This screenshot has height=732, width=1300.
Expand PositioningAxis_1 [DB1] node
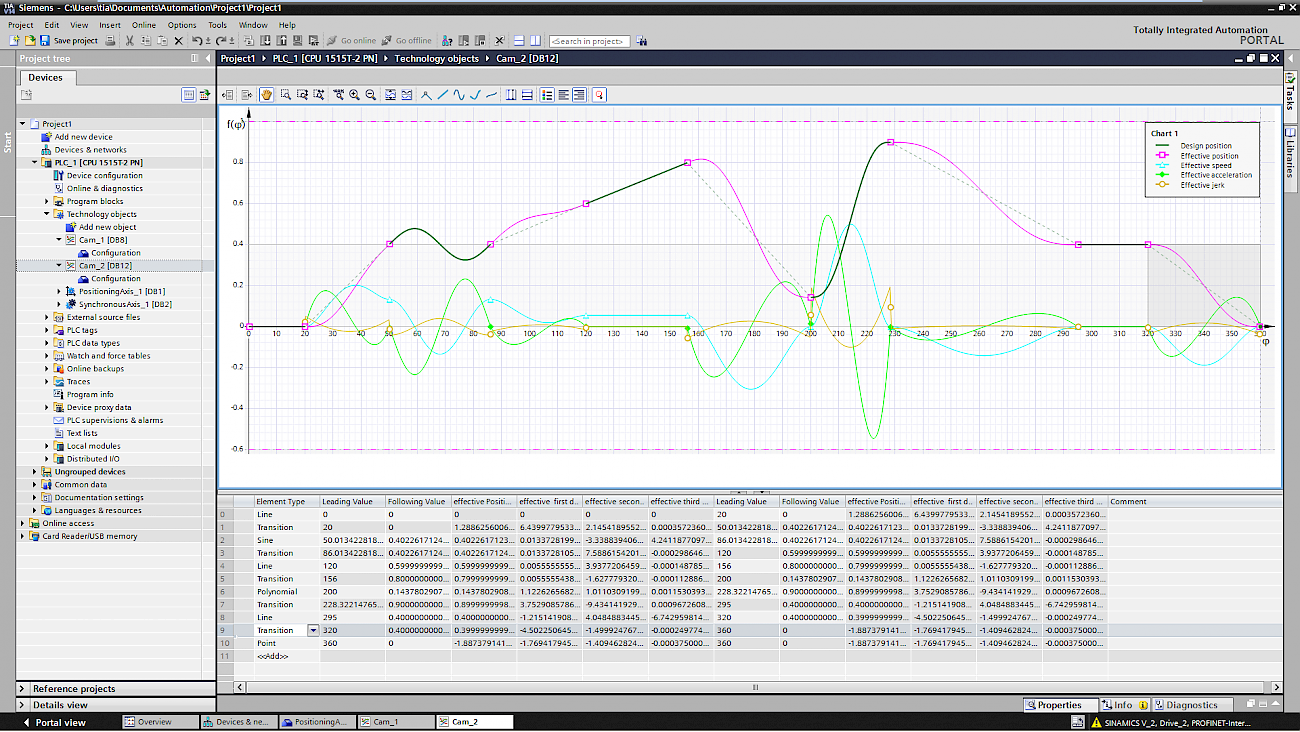(59, 291)
